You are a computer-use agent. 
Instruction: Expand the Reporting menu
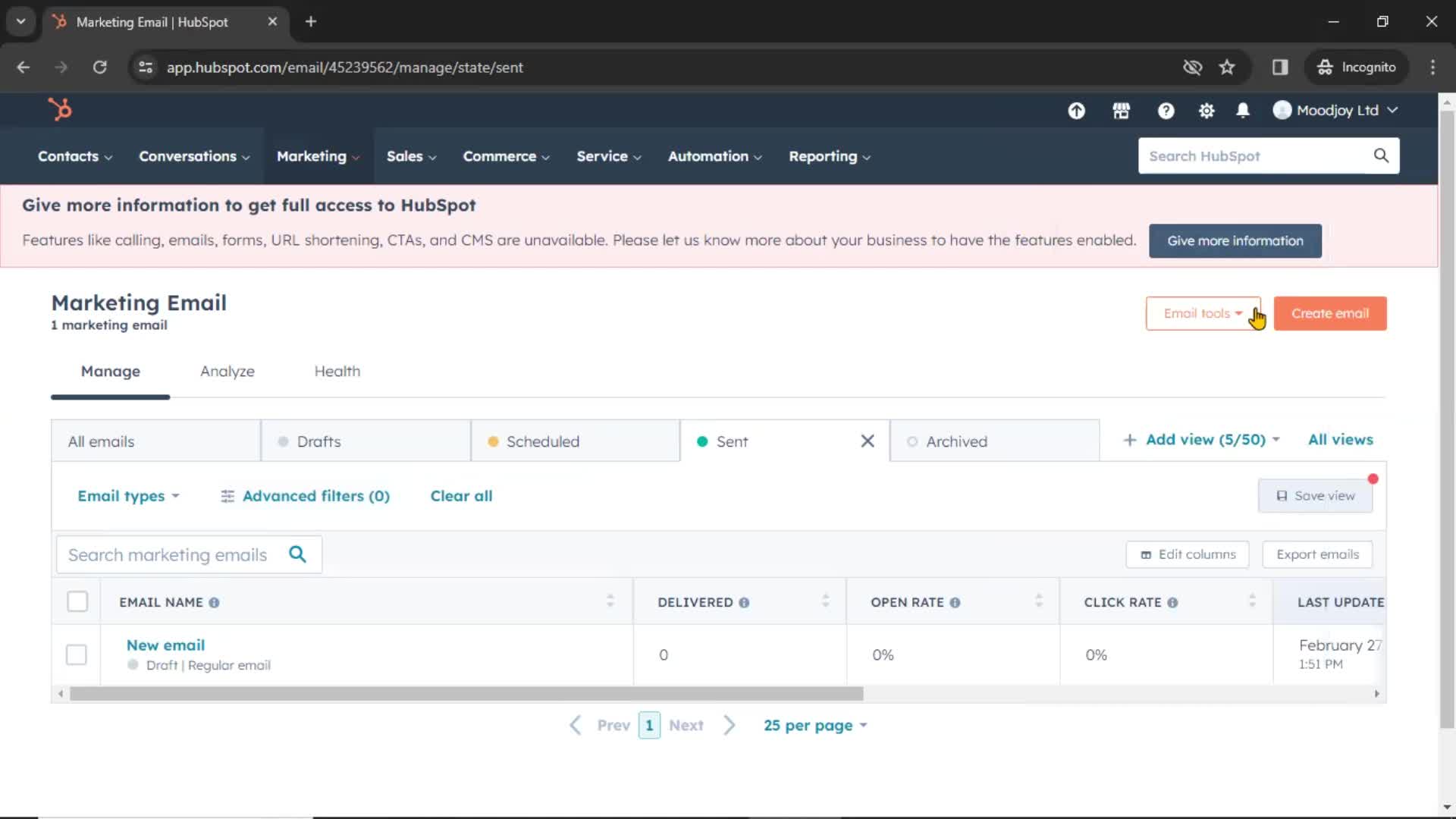829,156
